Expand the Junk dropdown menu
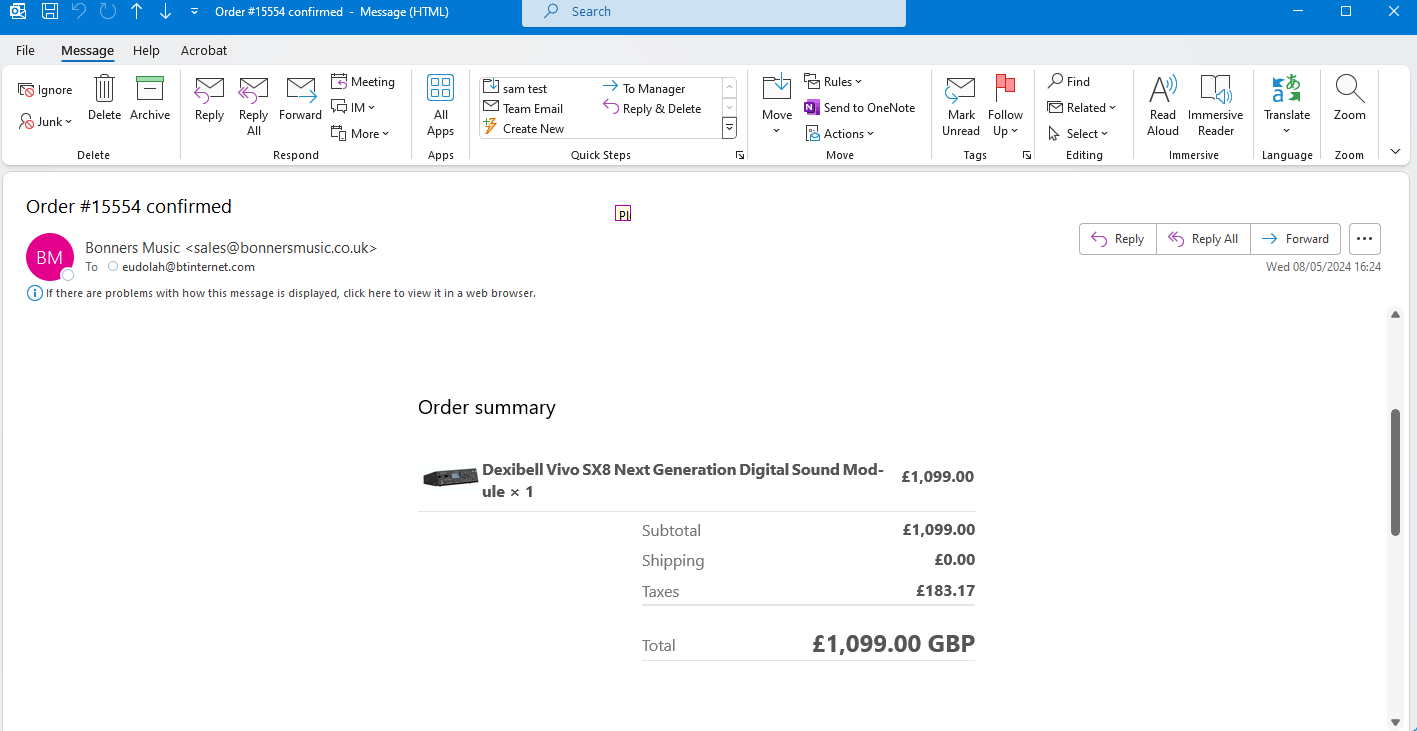The width and height of the screenshot is (1417, 731). click(46, 122)
